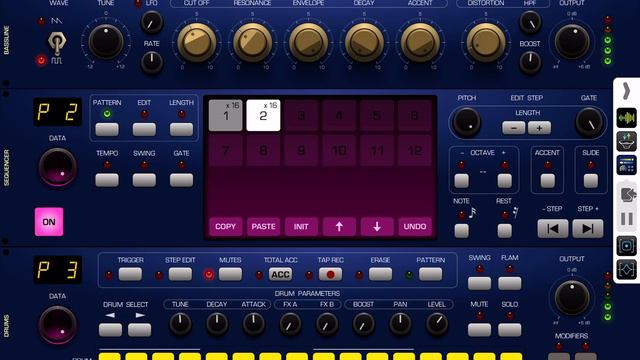Click the drum PAN knob

(x=400, y=324)
